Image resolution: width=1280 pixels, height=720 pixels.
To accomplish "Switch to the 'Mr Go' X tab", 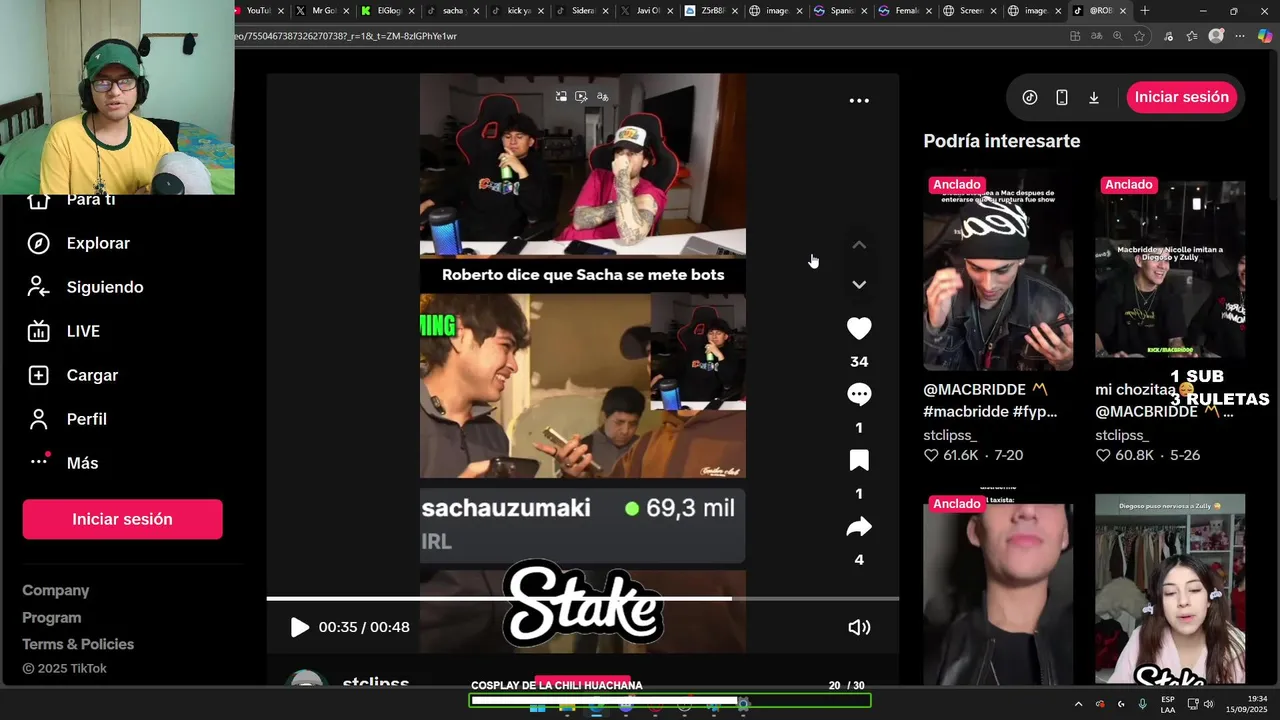I will pos(323,11).
